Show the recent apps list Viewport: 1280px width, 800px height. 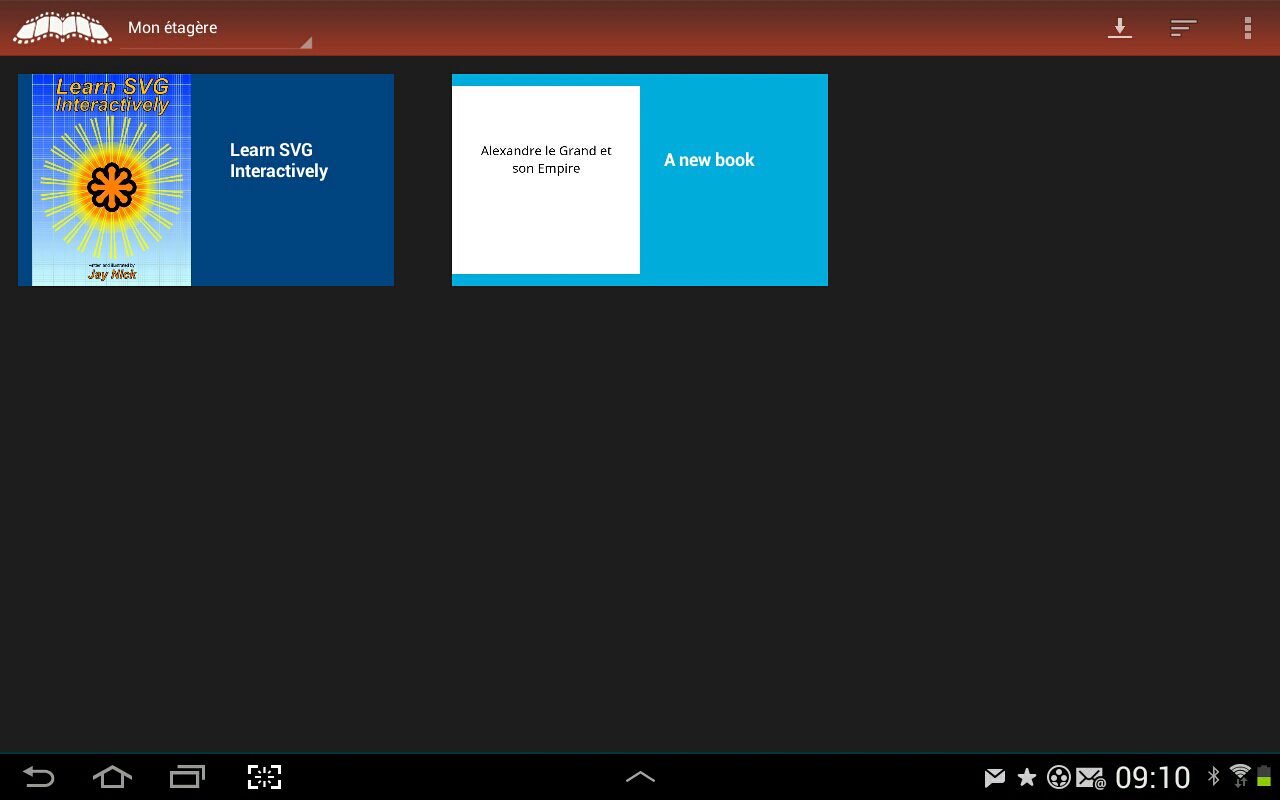tap(187, 777)
